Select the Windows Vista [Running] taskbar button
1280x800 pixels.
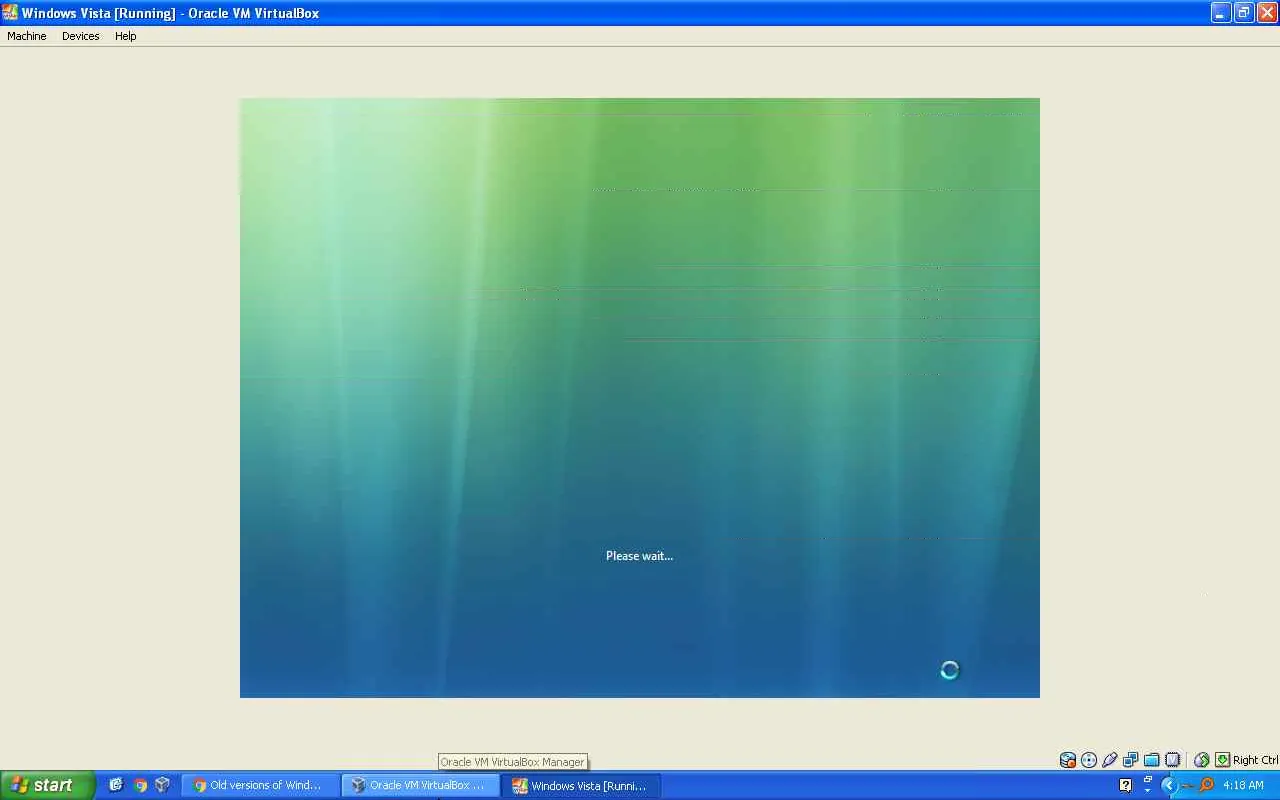pos(582,786)
